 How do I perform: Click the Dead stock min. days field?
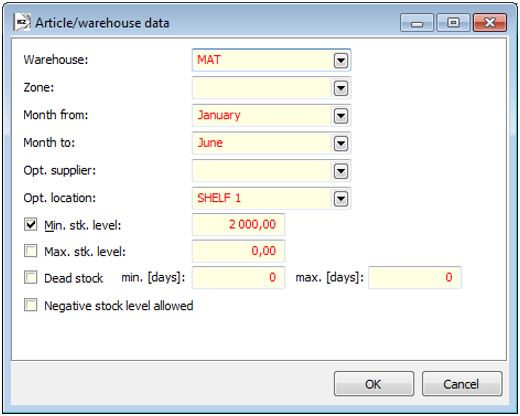pos(238,277)
